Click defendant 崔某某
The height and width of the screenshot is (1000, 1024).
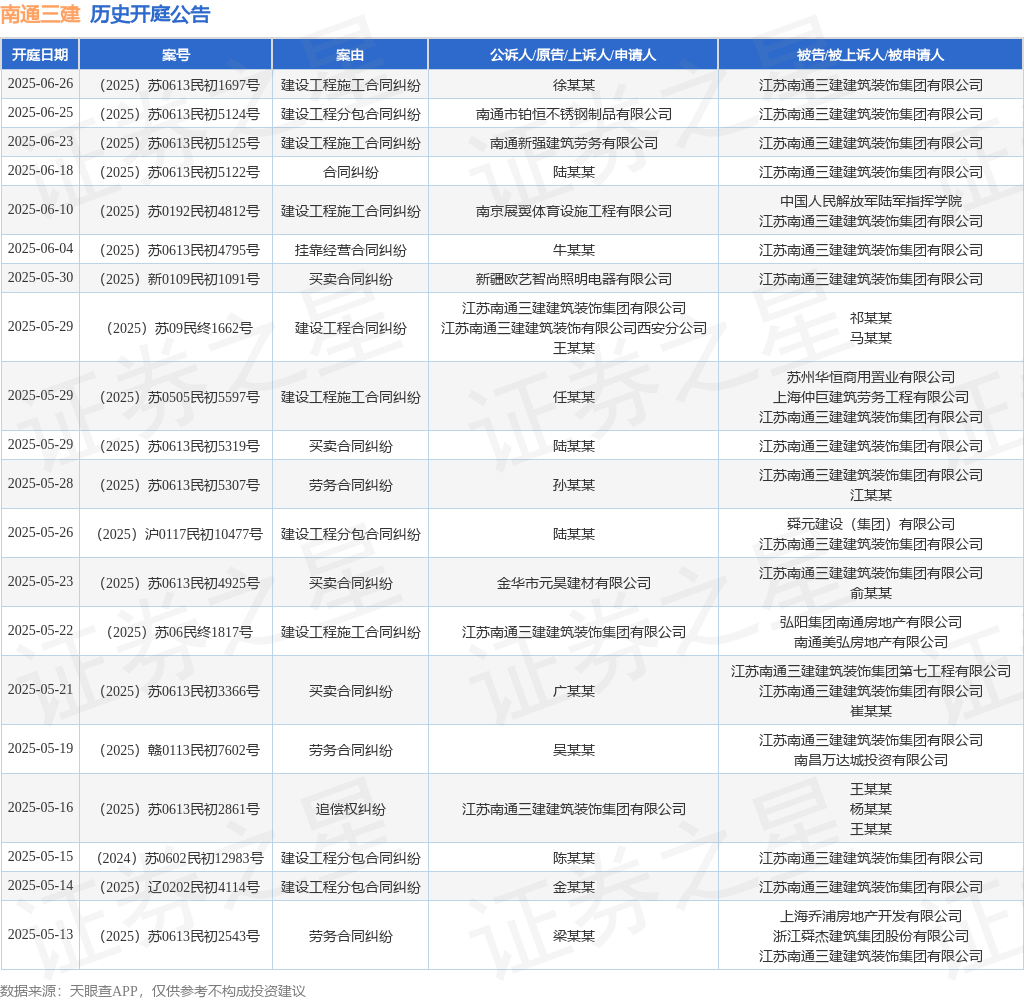tap(871, 710)
